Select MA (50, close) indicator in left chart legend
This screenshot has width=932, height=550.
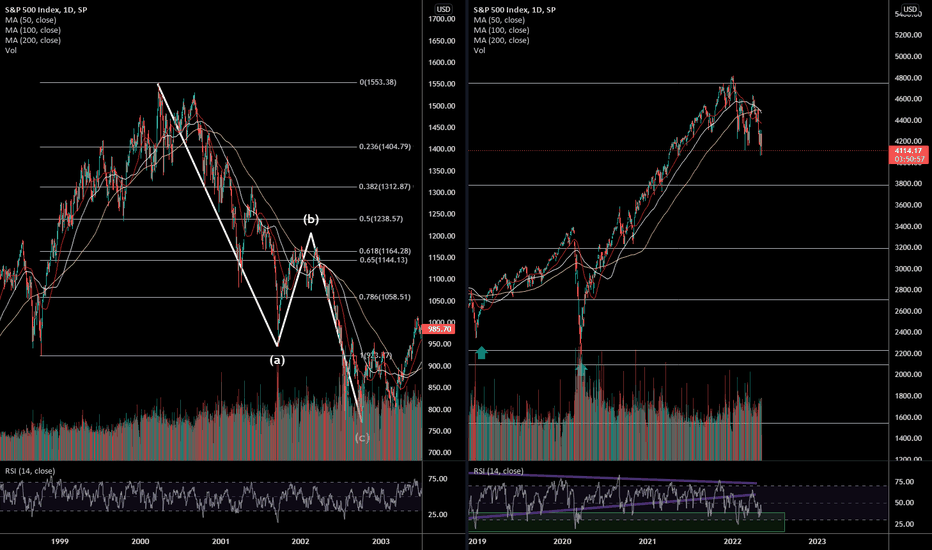[31, 20]
